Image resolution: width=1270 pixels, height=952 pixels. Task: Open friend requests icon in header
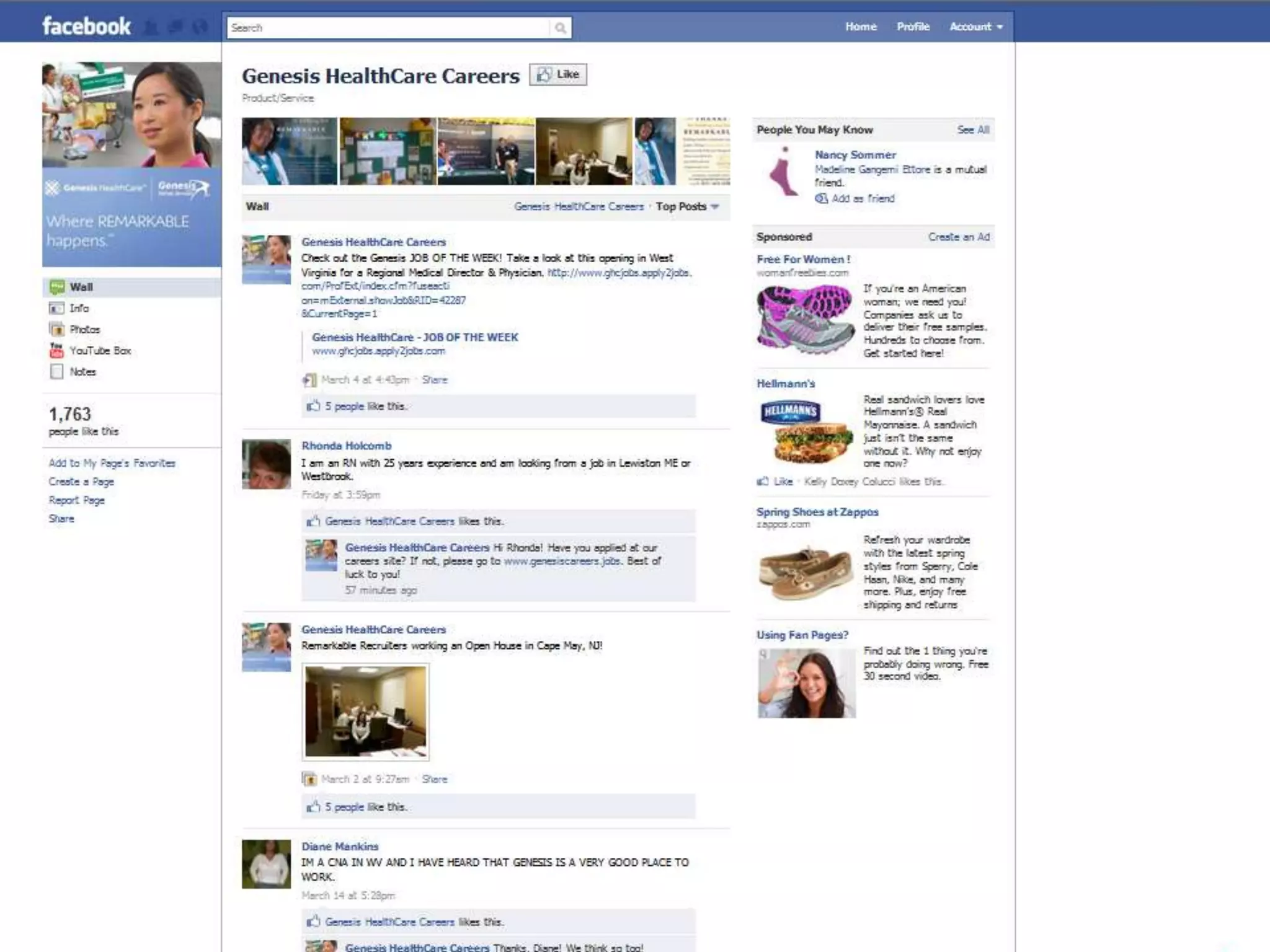point(151,27)
